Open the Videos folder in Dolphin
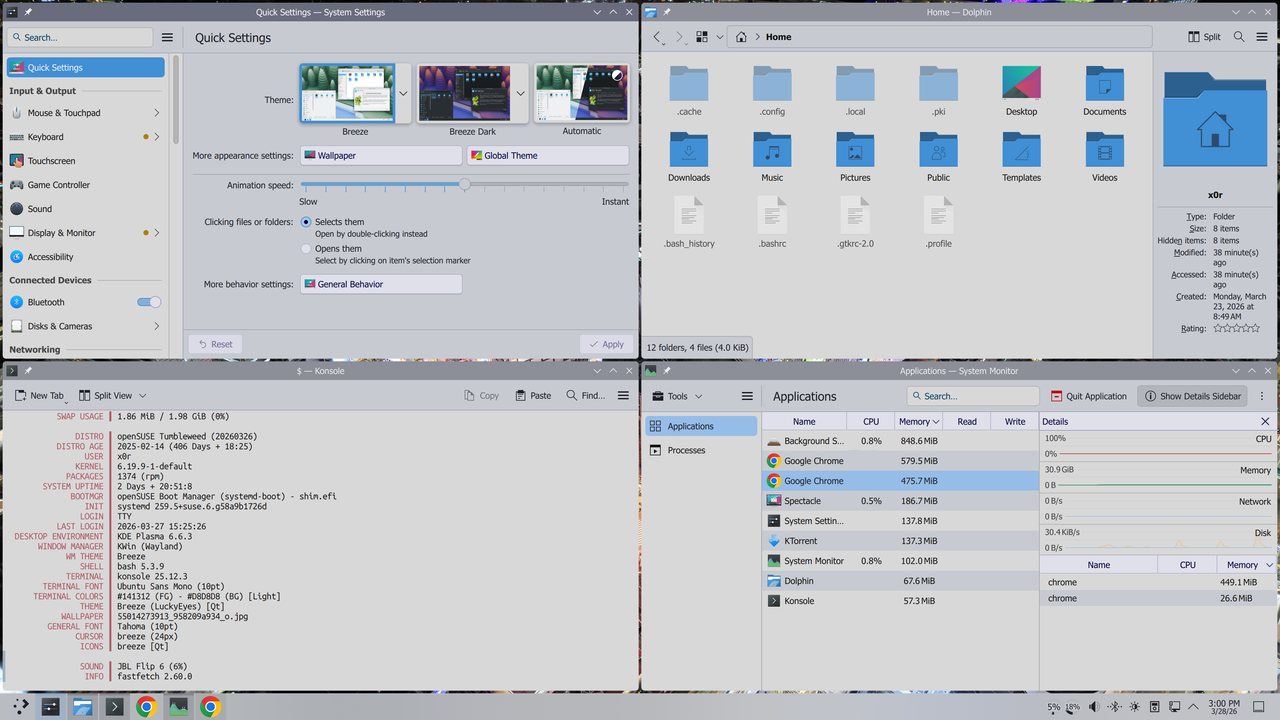Image resolution: width=1280 pixels, height=720 pixels. [x=1104, y=157]
